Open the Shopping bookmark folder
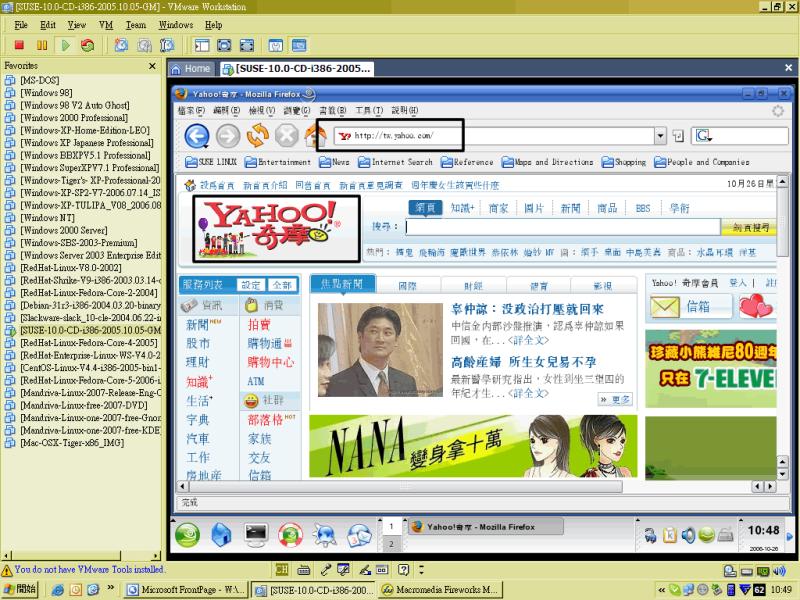Screen dimensions: 800x600 pos(623,162)
